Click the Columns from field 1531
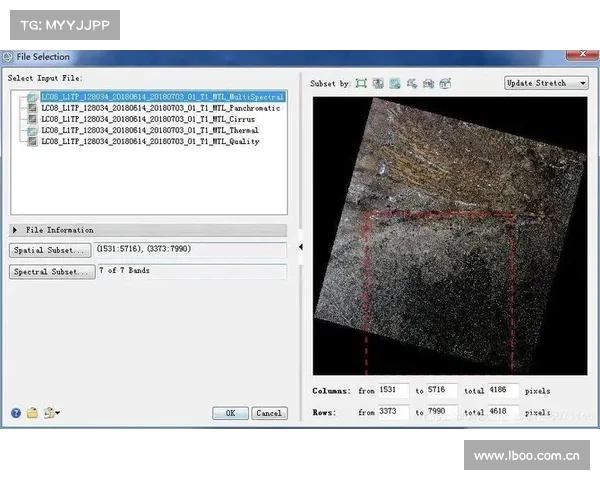 (x=393, y=390)
